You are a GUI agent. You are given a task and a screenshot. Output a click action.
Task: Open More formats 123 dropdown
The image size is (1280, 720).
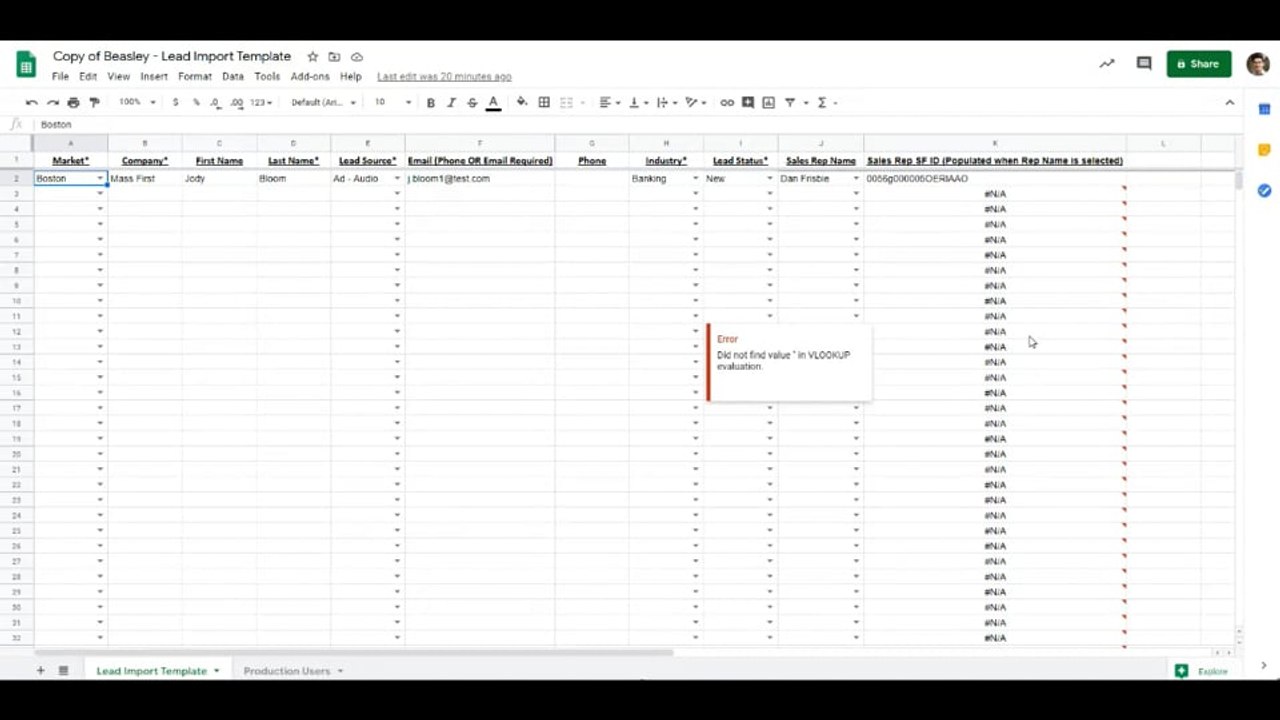261,102
